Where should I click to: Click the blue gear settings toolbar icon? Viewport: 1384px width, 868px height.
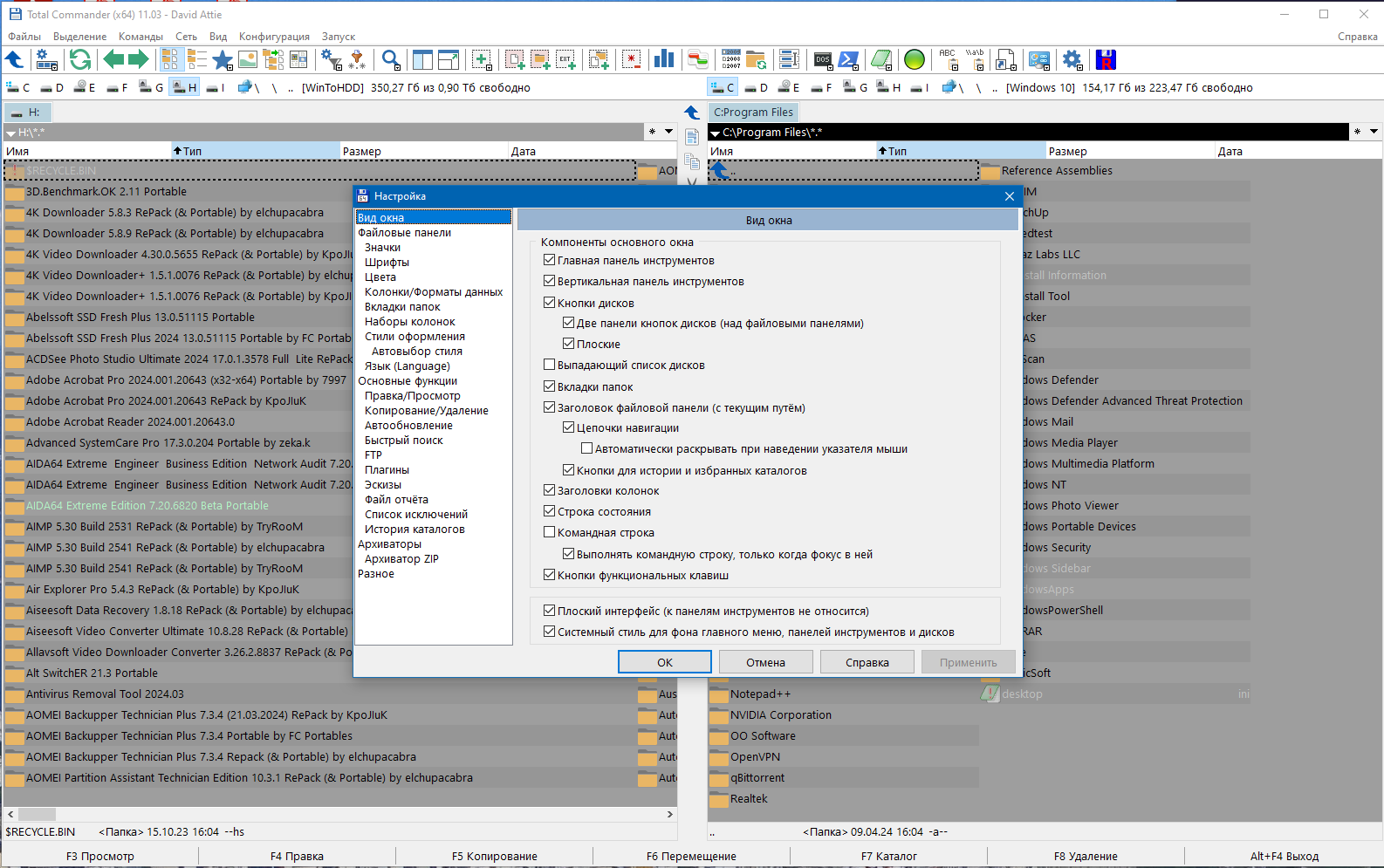click(x=1072, y=59)
